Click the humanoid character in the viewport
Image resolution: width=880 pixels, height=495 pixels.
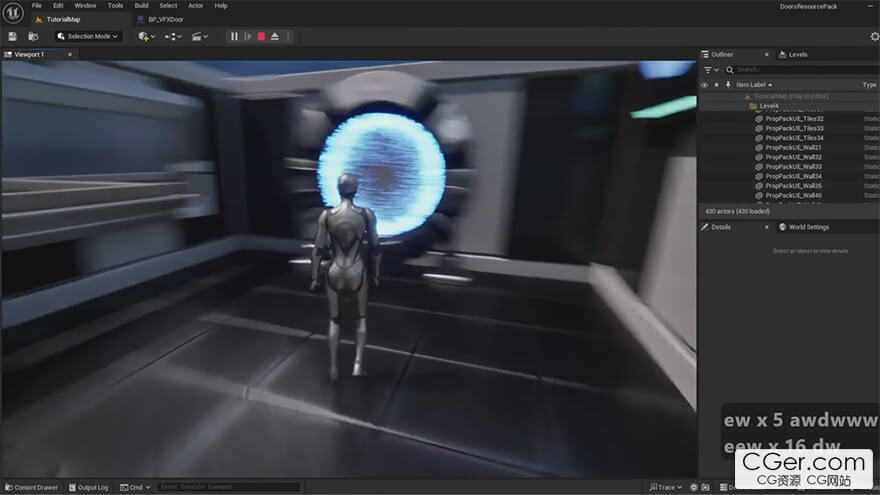point(344,276)
